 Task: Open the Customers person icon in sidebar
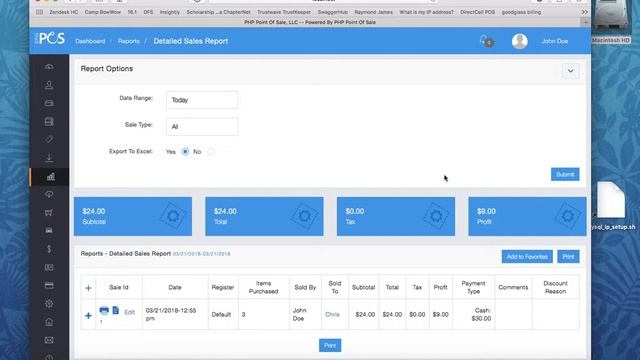pos(49,85)
